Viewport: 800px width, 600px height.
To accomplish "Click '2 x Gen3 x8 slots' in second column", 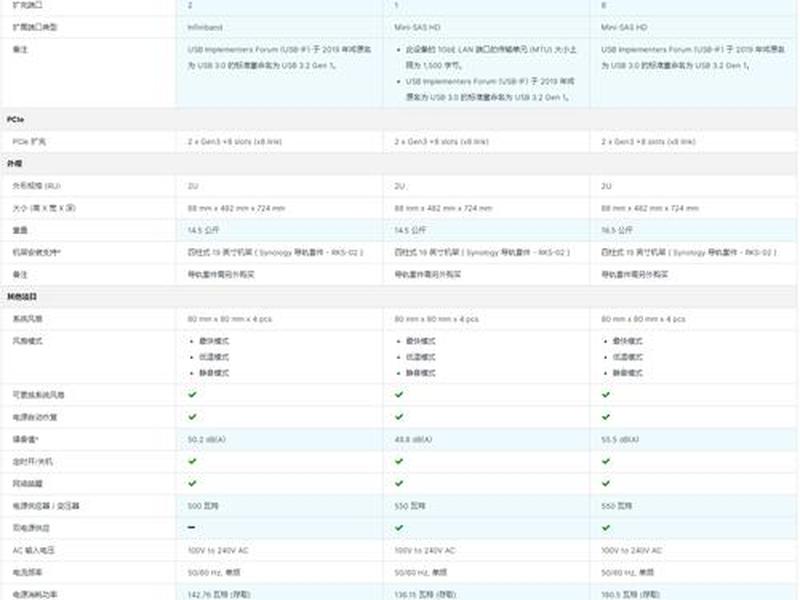I will click(441, 141).
